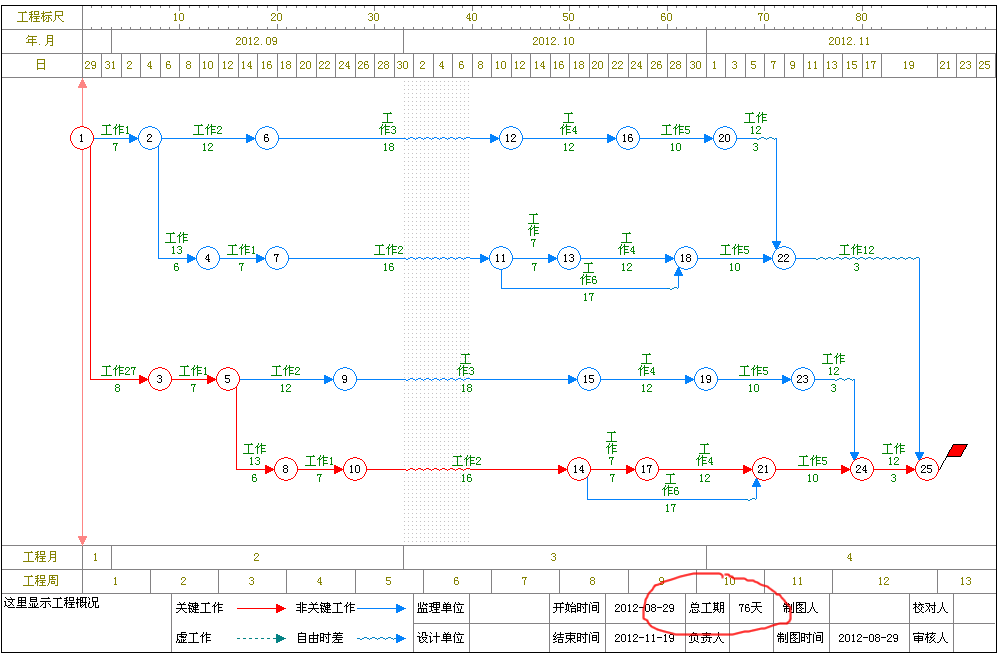Click the 监理单位 cell
1004x658 pixels.
point(441,608)
